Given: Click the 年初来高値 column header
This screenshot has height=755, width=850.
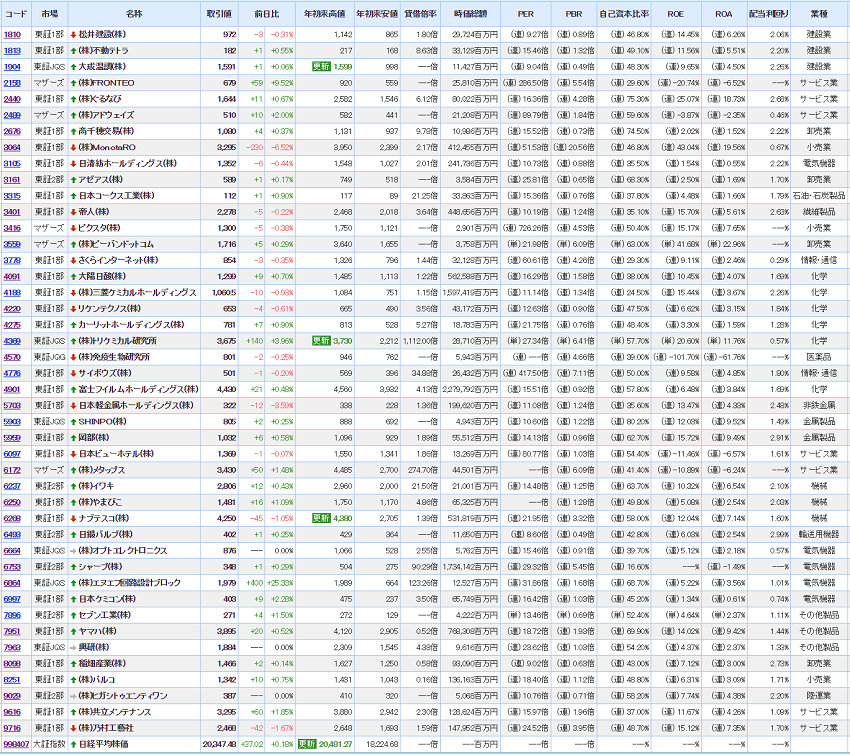Looking at the screenshot, I should (x=324, y=14).
